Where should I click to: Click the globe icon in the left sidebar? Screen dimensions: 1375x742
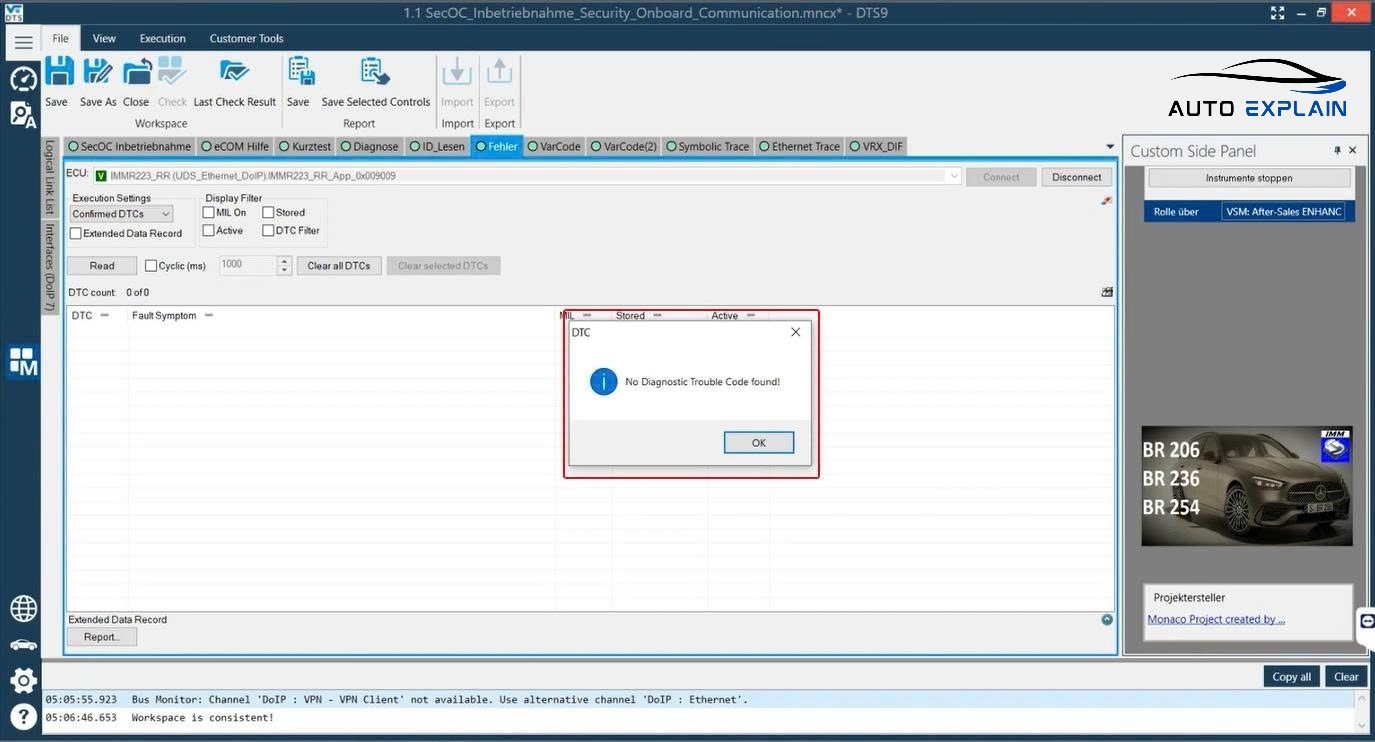click(x=23, y=608)
